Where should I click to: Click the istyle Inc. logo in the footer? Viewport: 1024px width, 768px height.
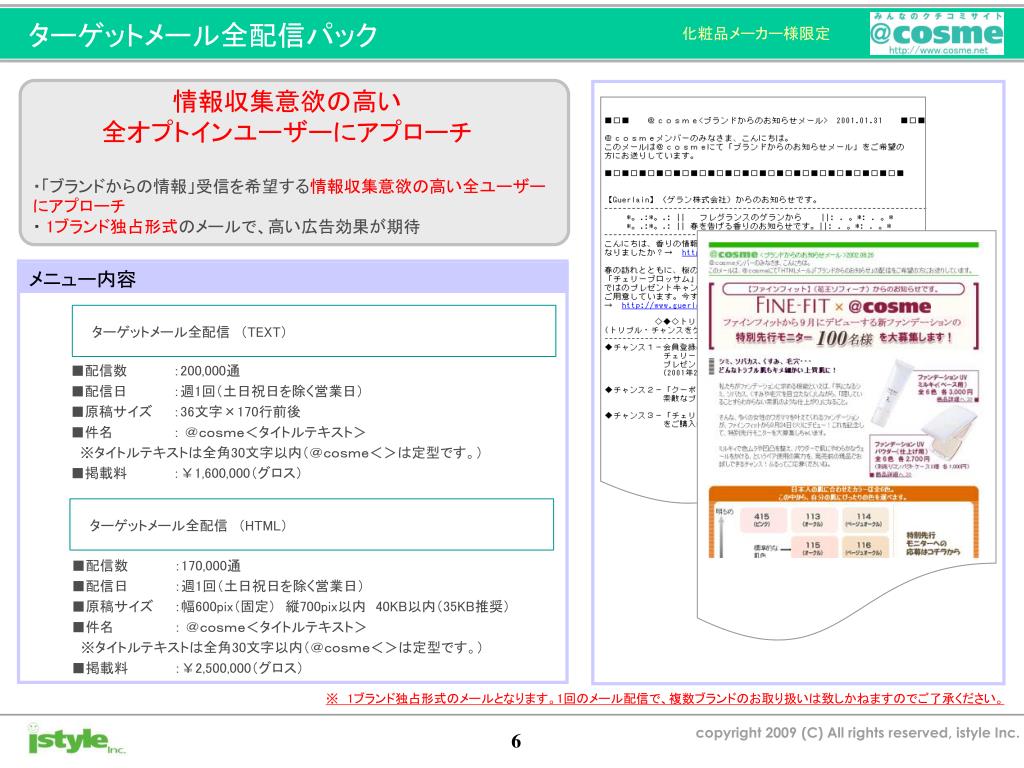76,739
